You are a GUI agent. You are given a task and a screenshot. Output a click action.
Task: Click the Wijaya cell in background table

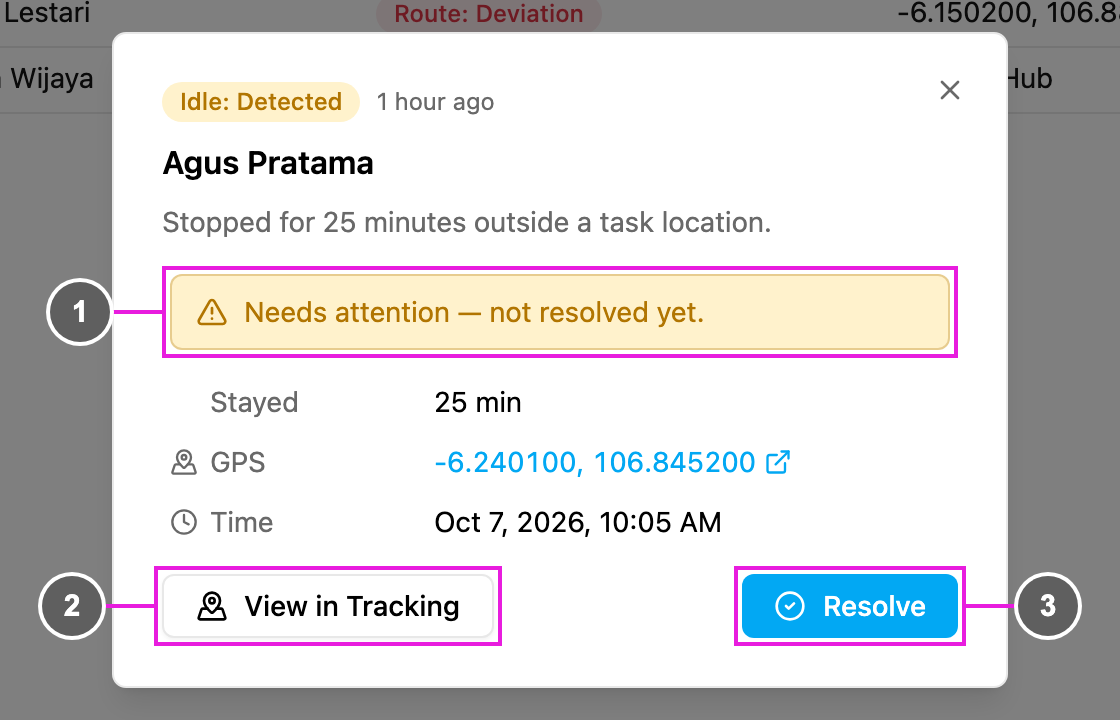click(x=47, y=79)
